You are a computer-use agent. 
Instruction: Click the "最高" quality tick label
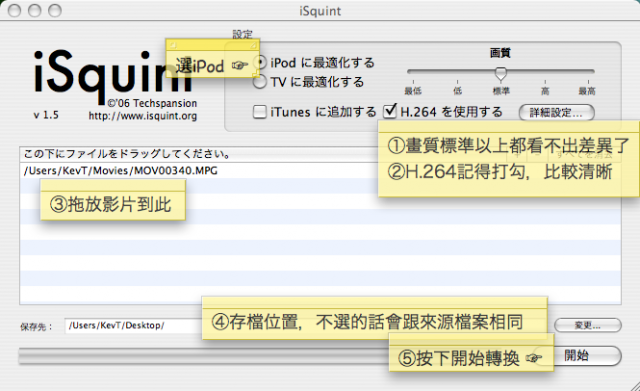click(587, 91)
